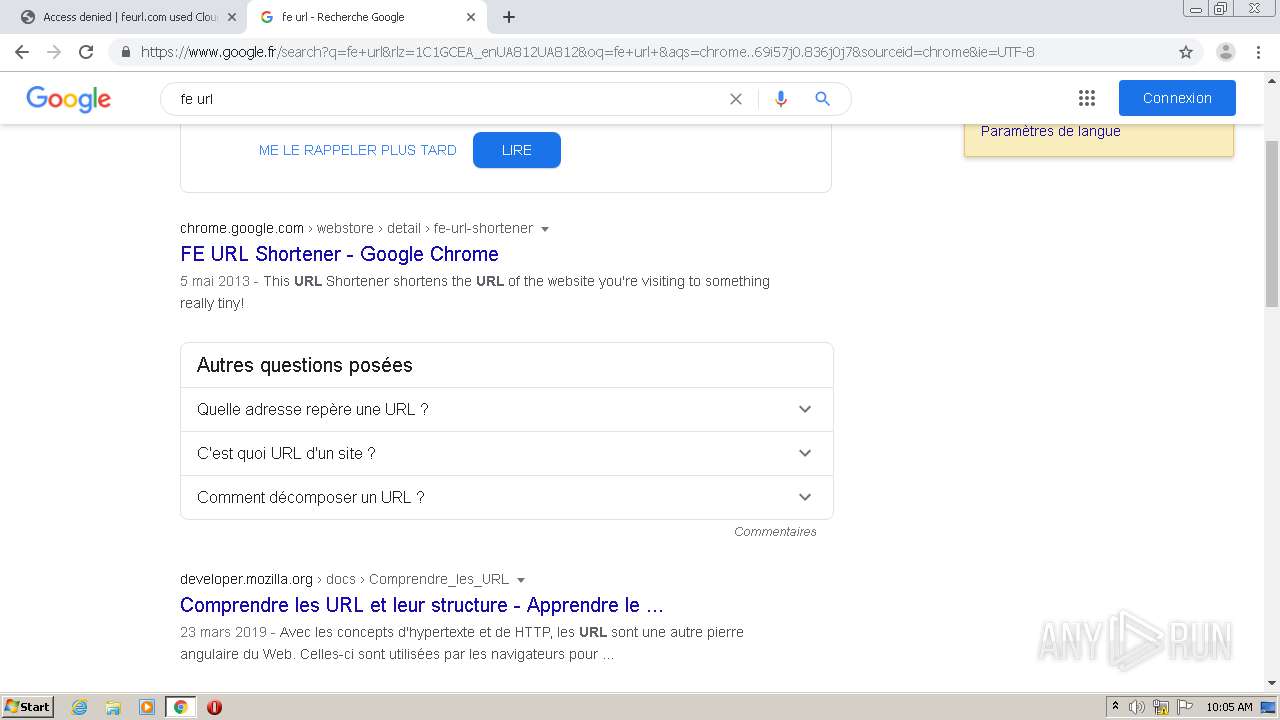Click the scrollbar down arrow
Image resolution: width=1280 pixels, height=720 pixels.
click(x=1272, y=683)
